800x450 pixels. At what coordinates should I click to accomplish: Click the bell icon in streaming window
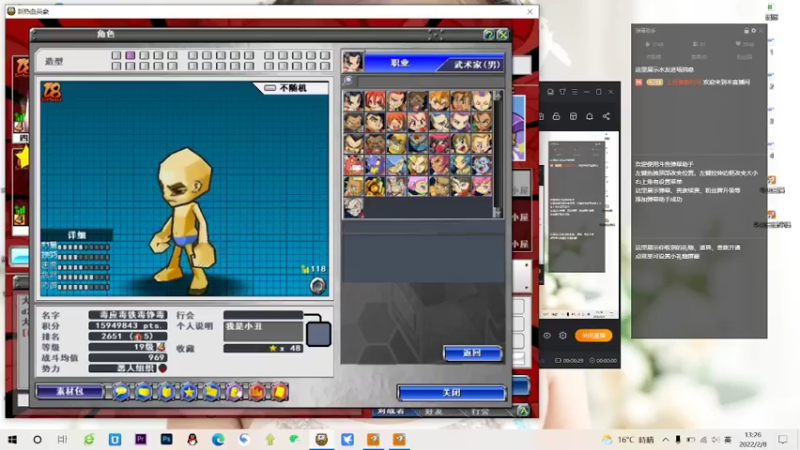point(589,116)
